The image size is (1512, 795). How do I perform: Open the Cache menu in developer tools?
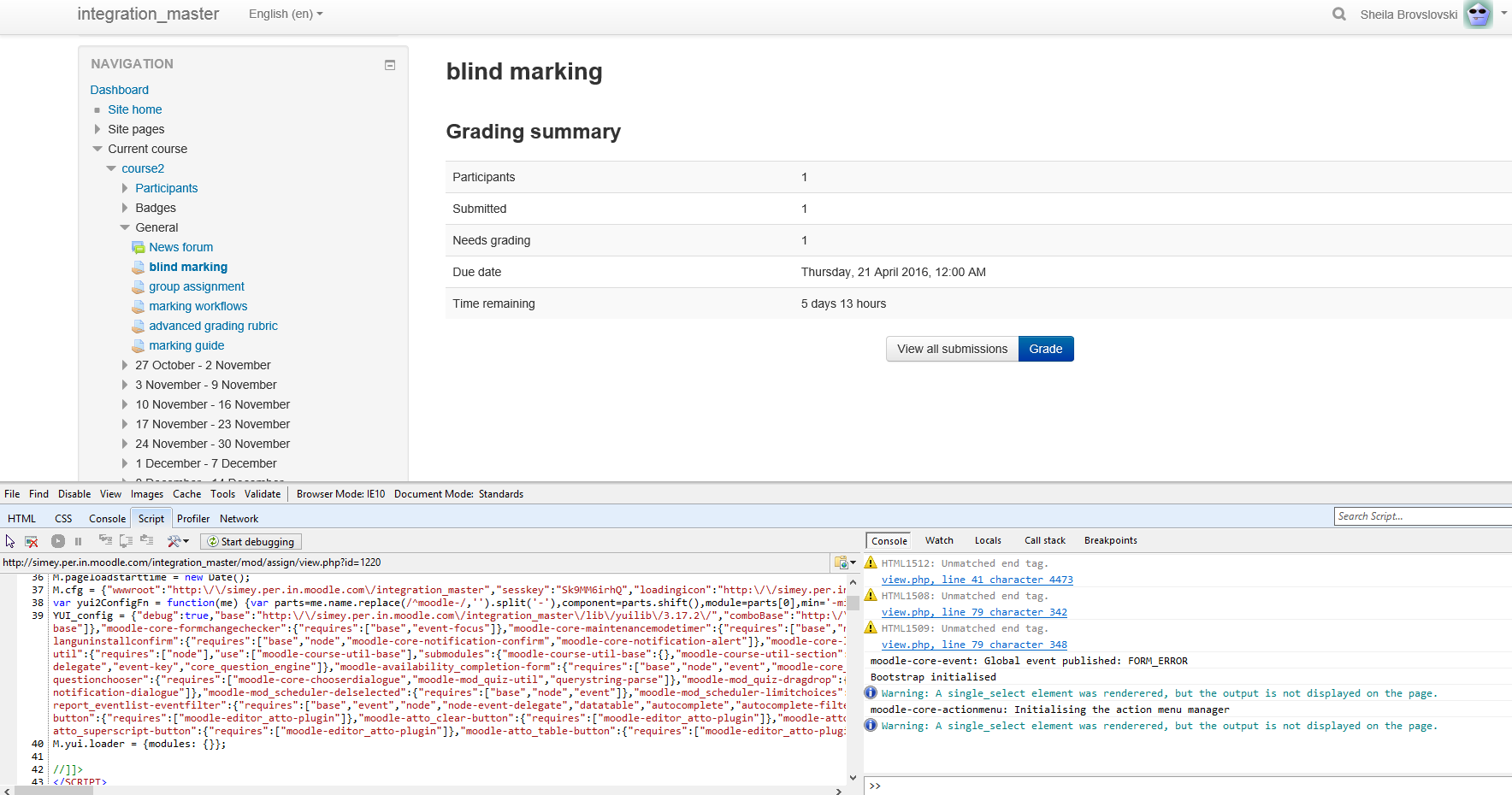point(186,494)
